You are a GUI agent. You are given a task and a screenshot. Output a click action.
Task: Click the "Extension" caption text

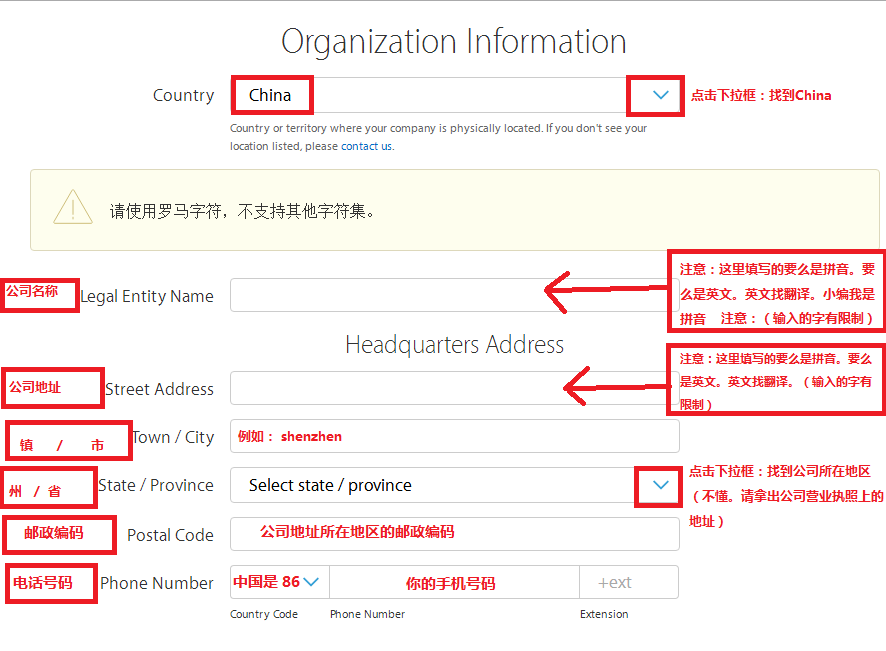pos(604,614)
